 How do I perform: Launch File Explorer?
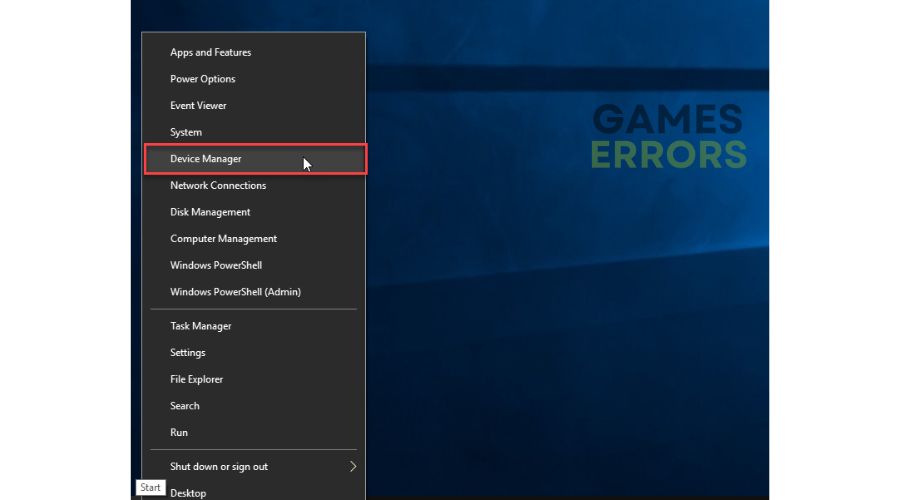click(196, 379)
